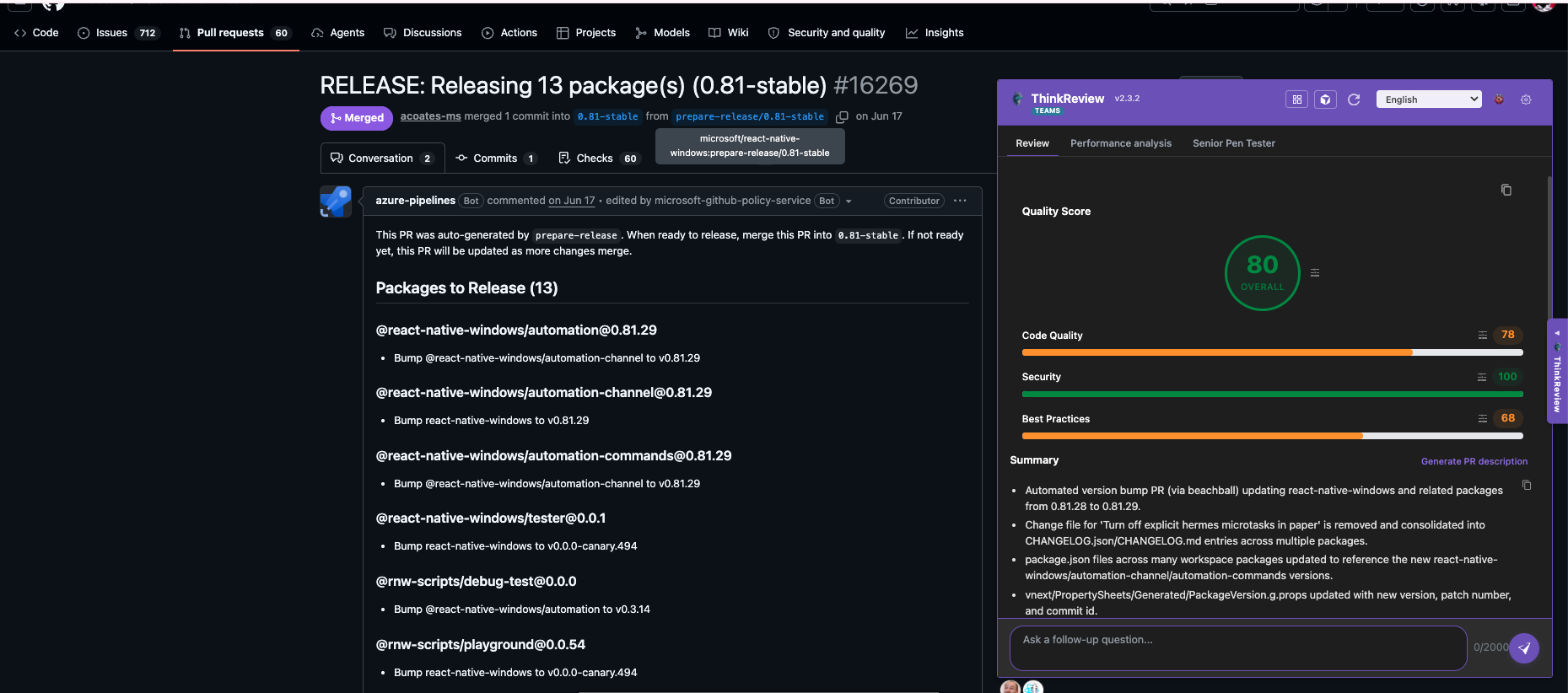Click the Best Practices 68 score badge
Screen dimensions: 1568x693
1507,418
